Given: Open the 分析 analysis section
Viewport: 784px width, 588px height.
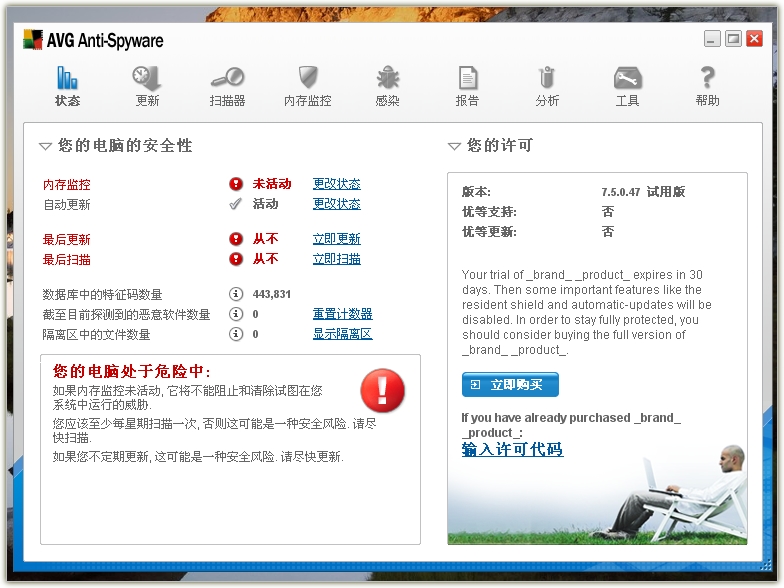Looking at the screenshot, I should point(547,86).
